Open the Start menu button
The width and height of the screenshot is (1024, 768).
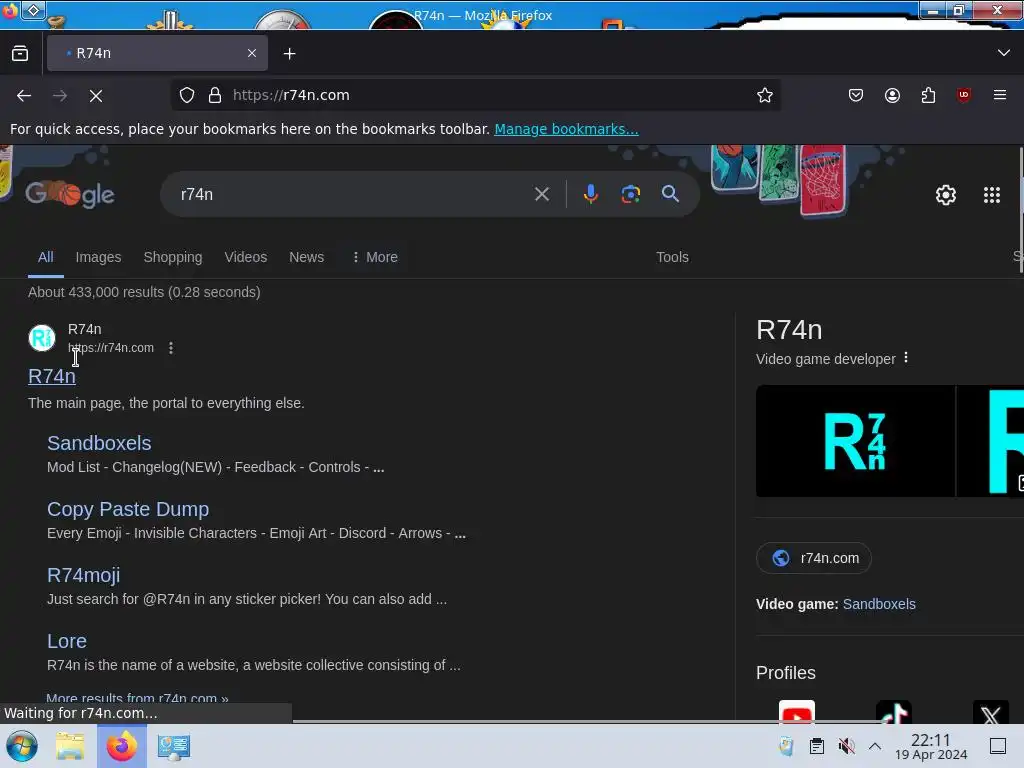click(22, 746)
